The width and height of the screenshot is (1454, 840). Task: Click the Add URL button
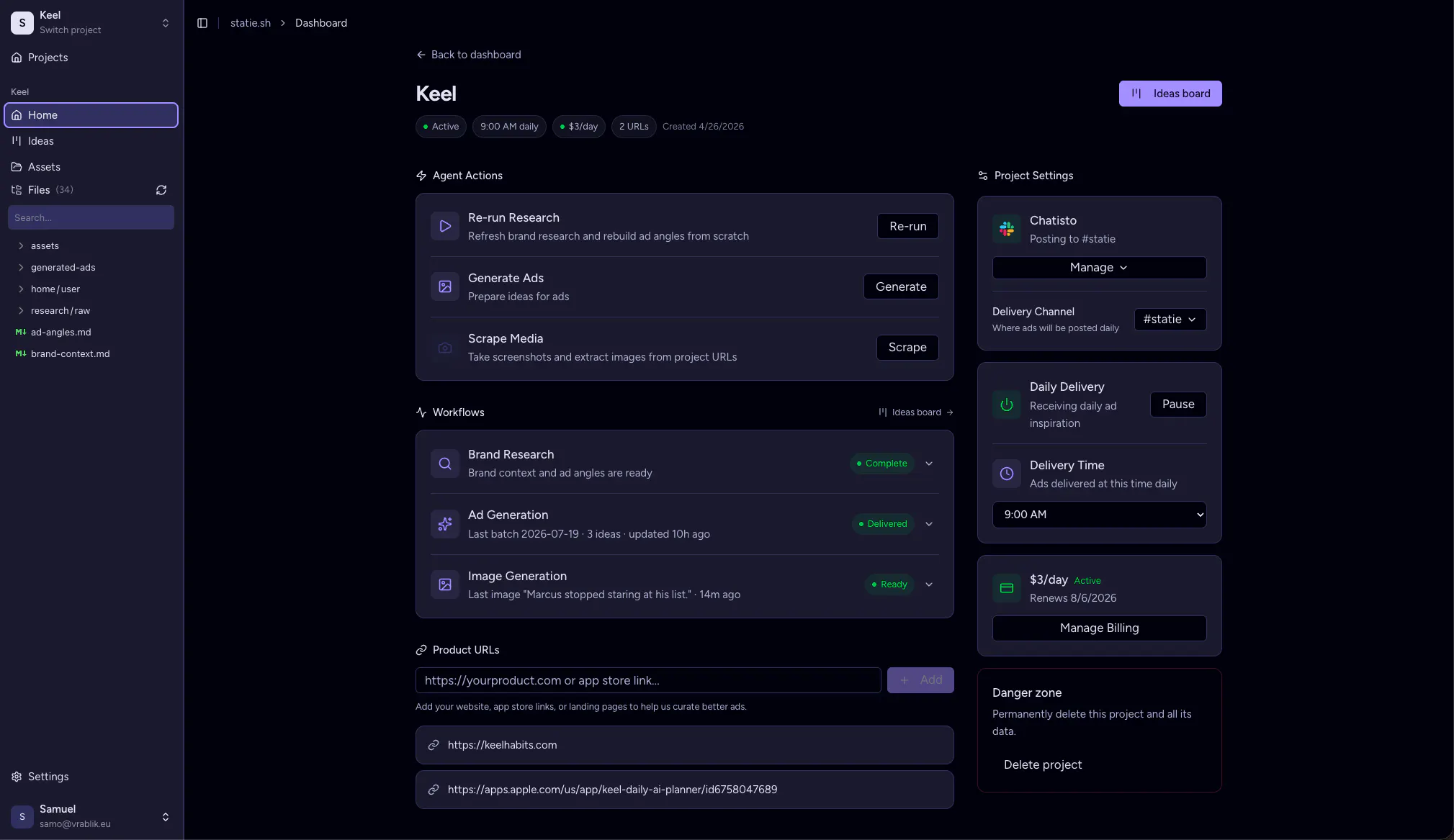pyautogui.click(x=920, y=680)
